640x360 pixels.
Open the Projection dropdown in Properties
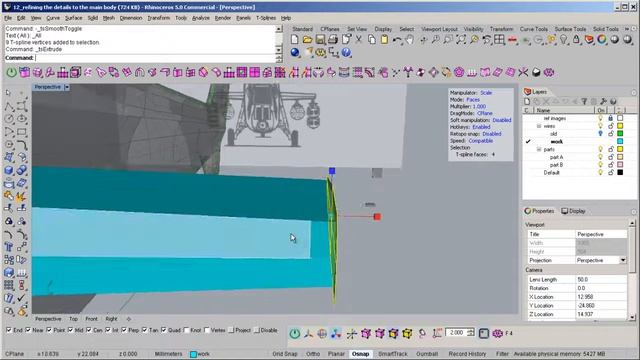[623, 260]
